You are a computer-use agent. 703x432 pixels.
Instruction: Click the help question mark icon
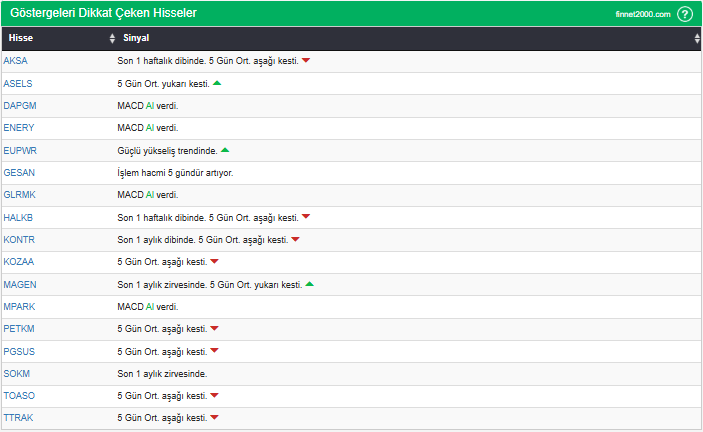point(685,14)
